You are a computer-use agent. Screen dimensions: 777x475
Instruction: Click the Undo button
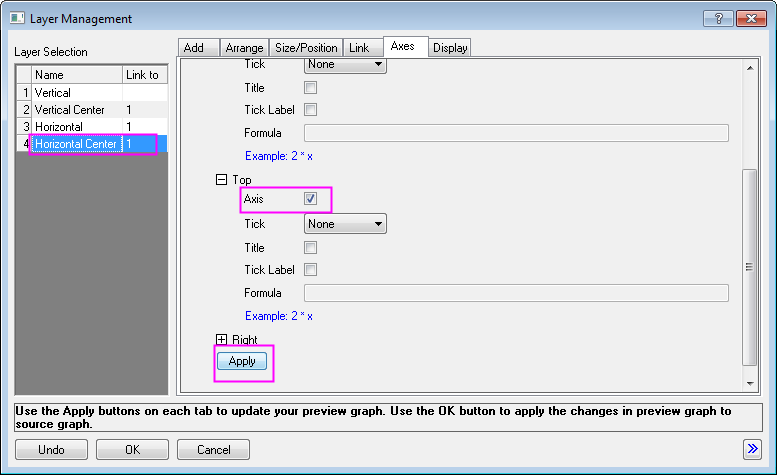51,450
